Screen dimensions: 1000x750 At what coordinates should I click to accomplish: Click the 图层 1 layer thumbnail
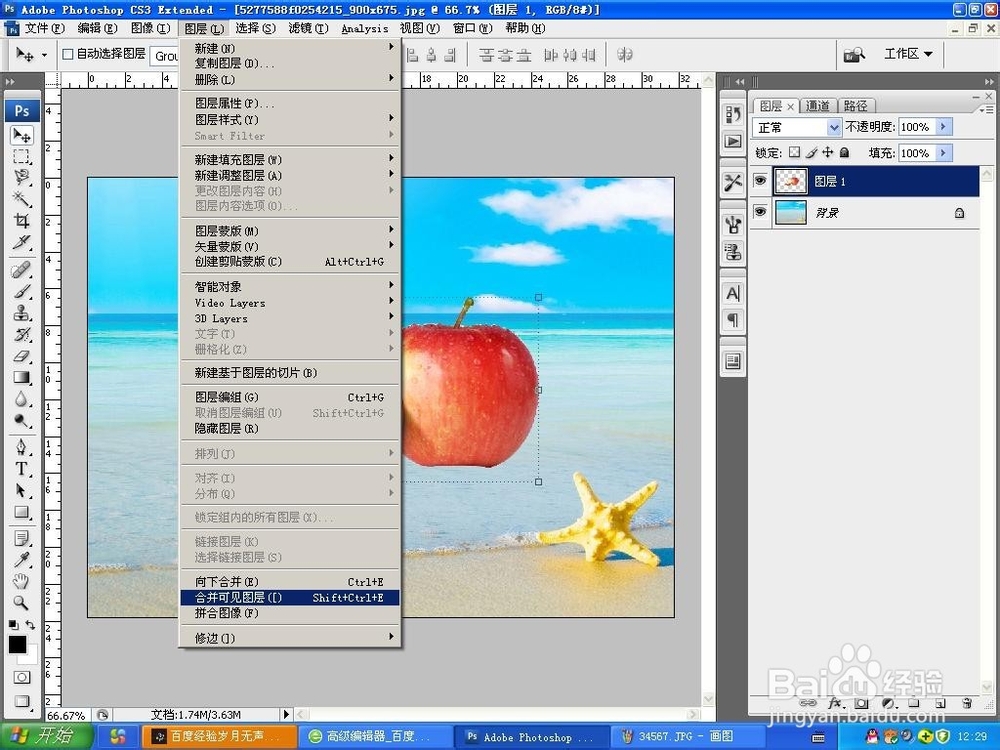791,181
